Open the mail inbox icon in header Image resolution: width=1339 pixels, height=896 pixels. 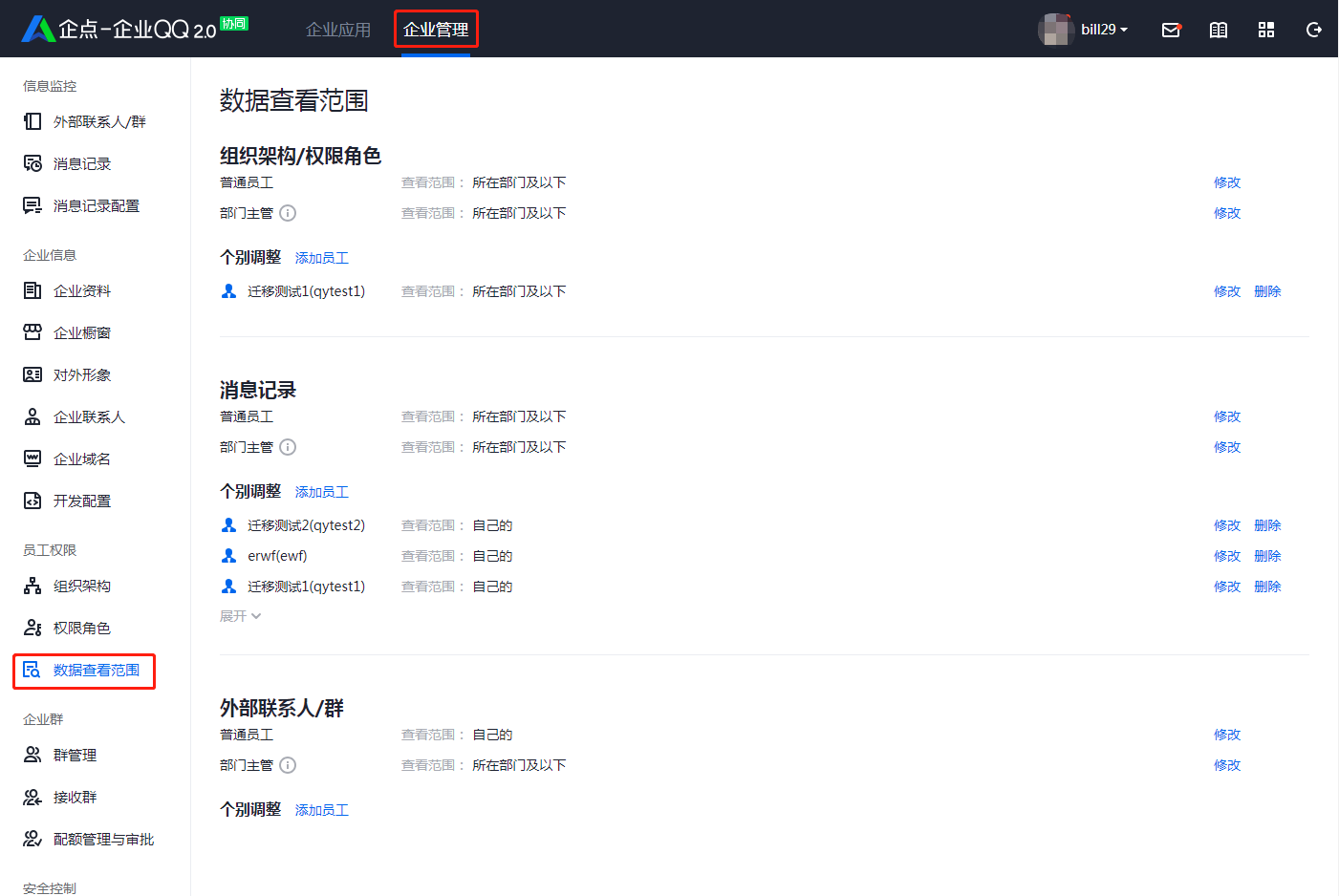click(x=1171, y=30)
